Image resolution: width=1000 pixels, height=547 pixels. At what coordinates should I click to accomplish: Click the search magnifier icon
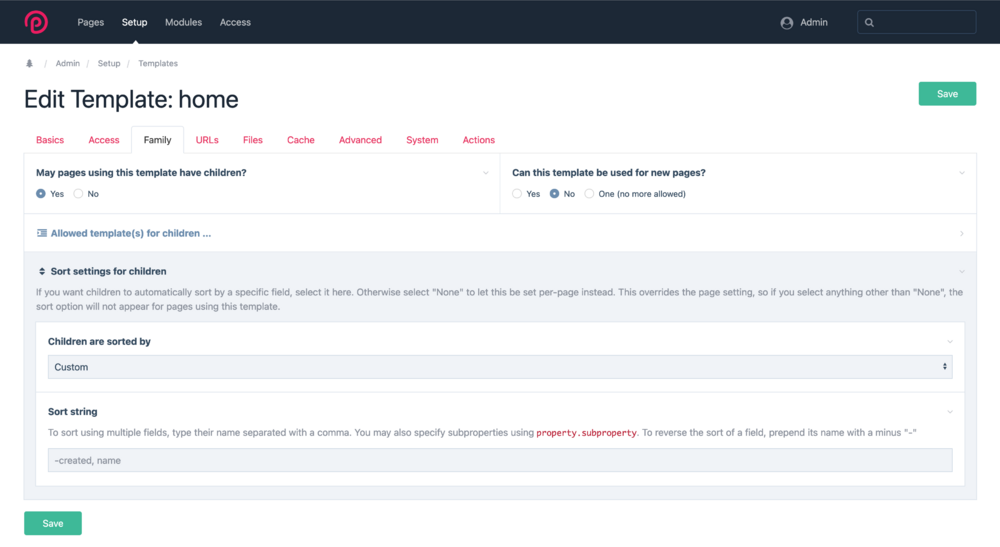(869, 23)
